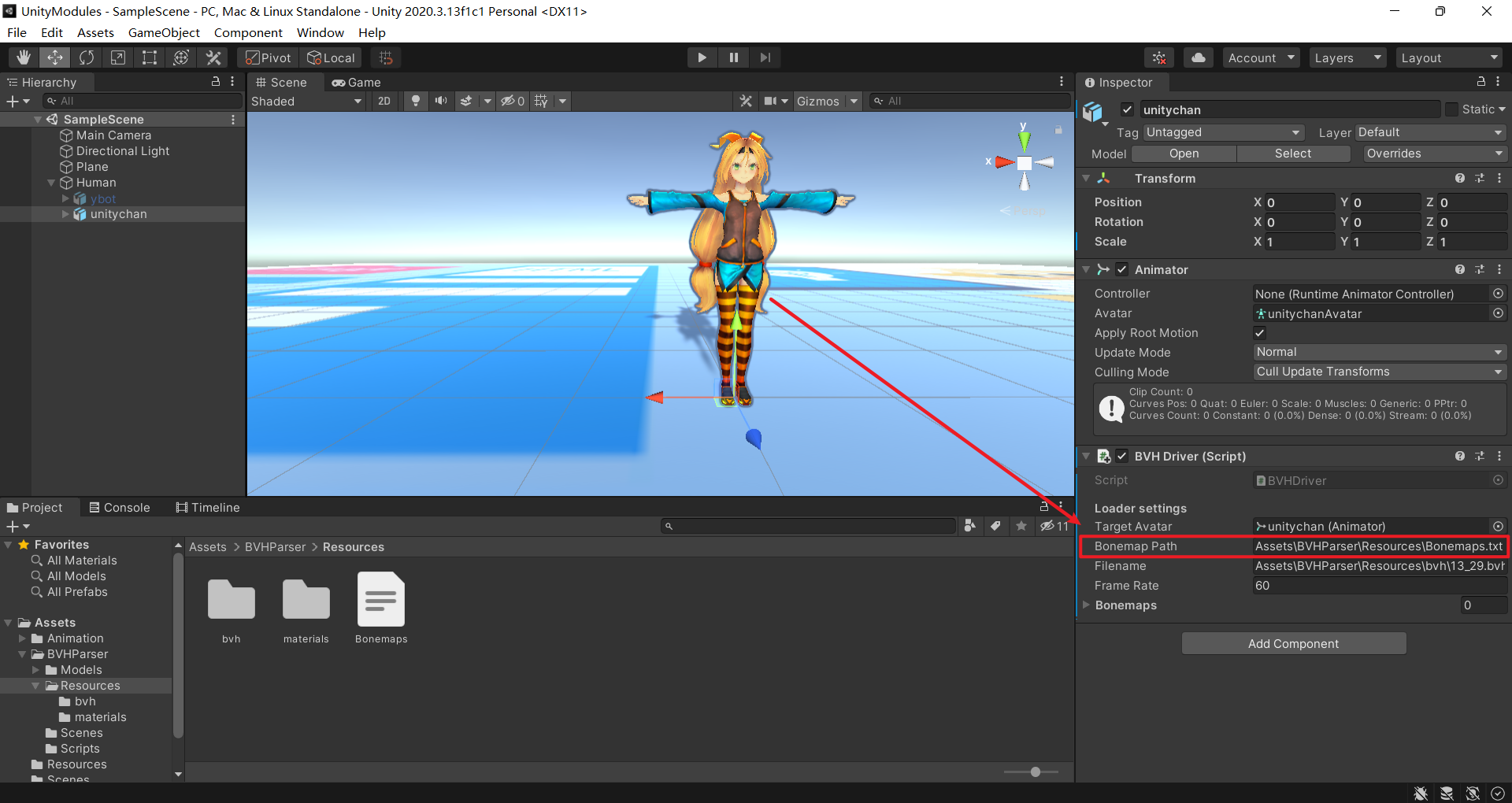Click the Step frame button
The height and width of the screenshot is (803, 1512).
765,57
